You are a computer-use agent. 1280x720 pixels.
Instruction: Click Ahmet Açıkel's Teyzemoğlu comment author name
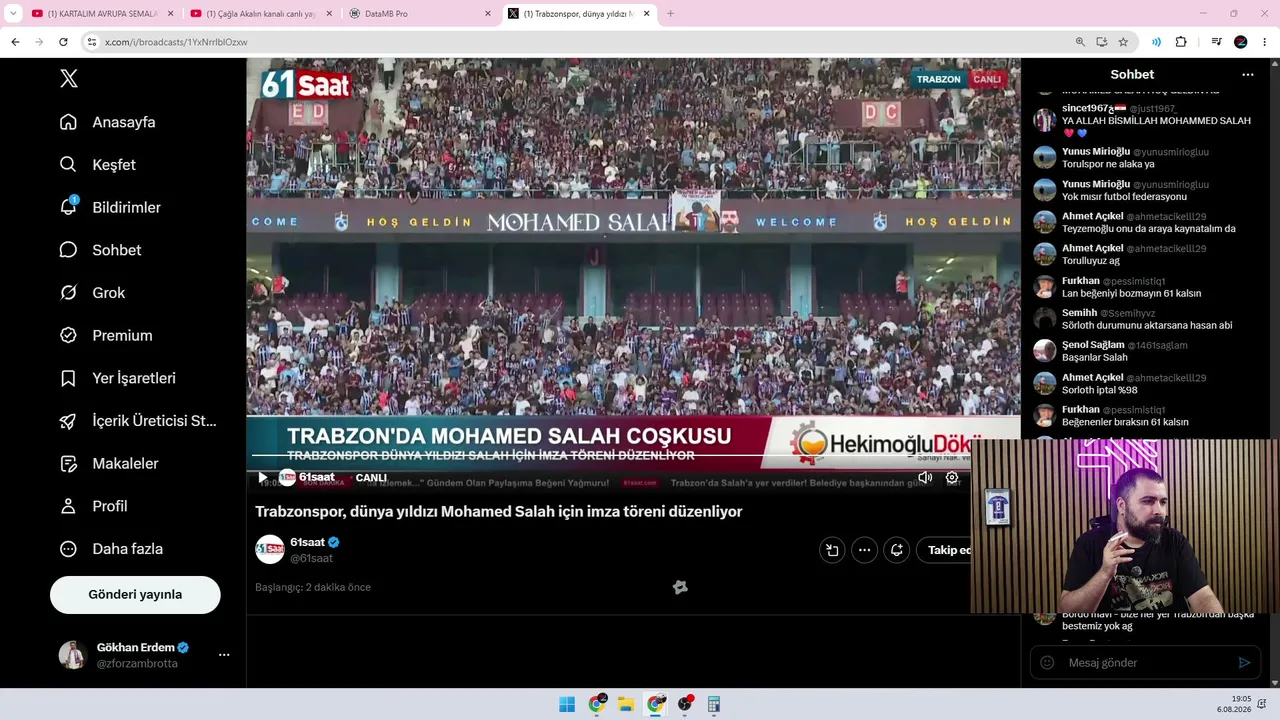click(x=1093, y=216)
